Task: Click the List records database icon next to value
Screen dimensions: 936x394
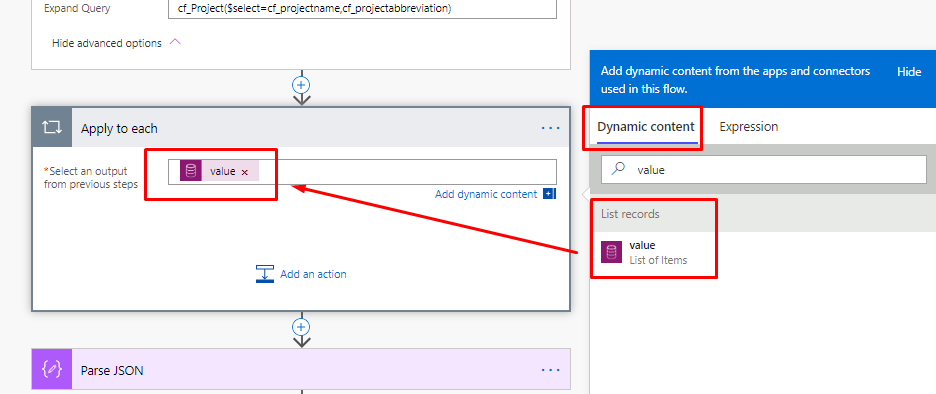Action: click(x=611, y=253)
